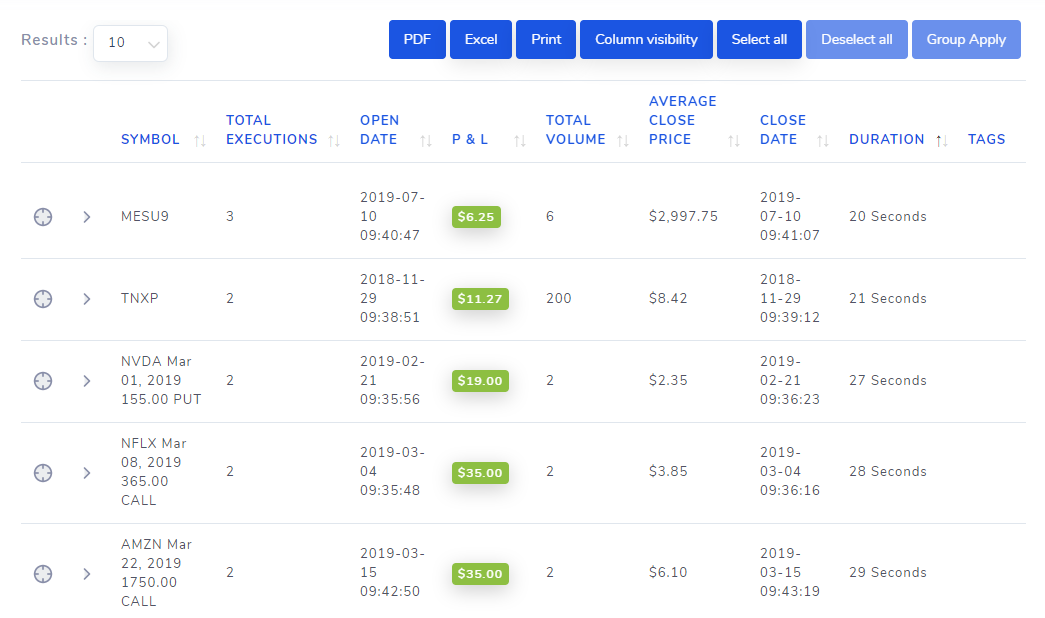Click the Tags column header

coord(986,139)
